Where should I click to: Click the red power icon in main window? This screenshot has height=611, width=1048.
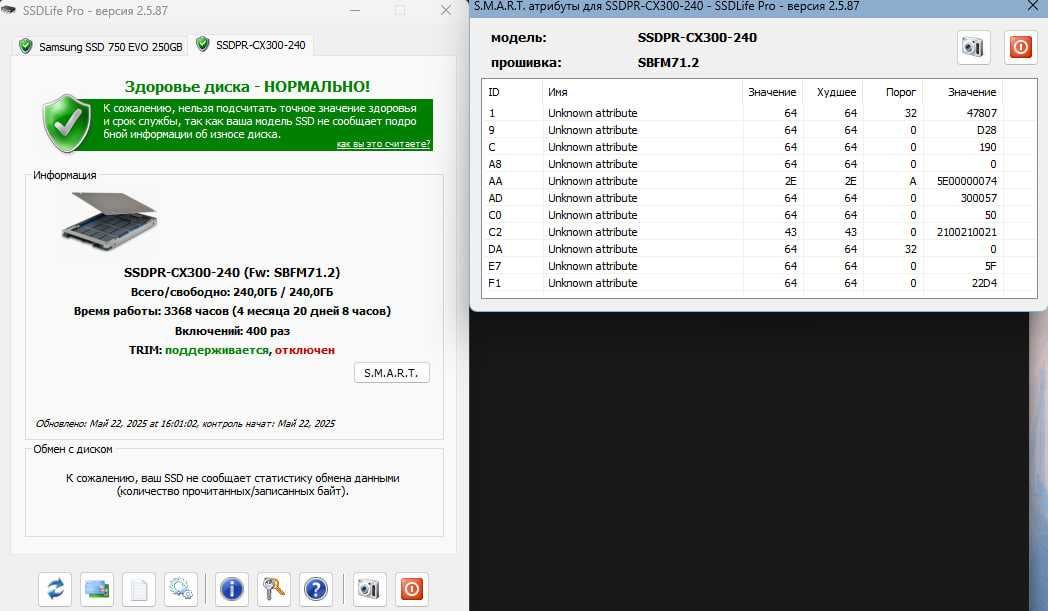click(412, 589)
